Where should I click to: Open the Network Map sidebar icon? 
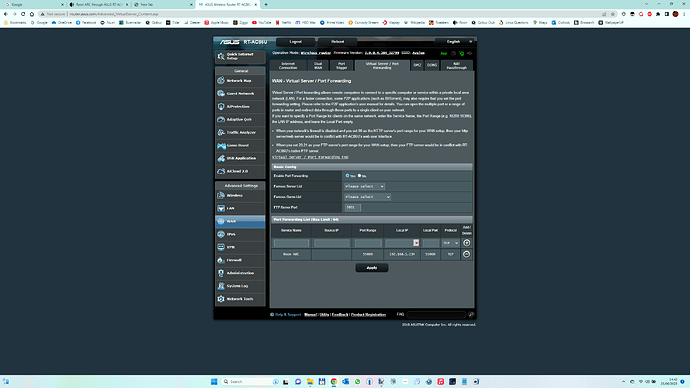coord(221,81)
